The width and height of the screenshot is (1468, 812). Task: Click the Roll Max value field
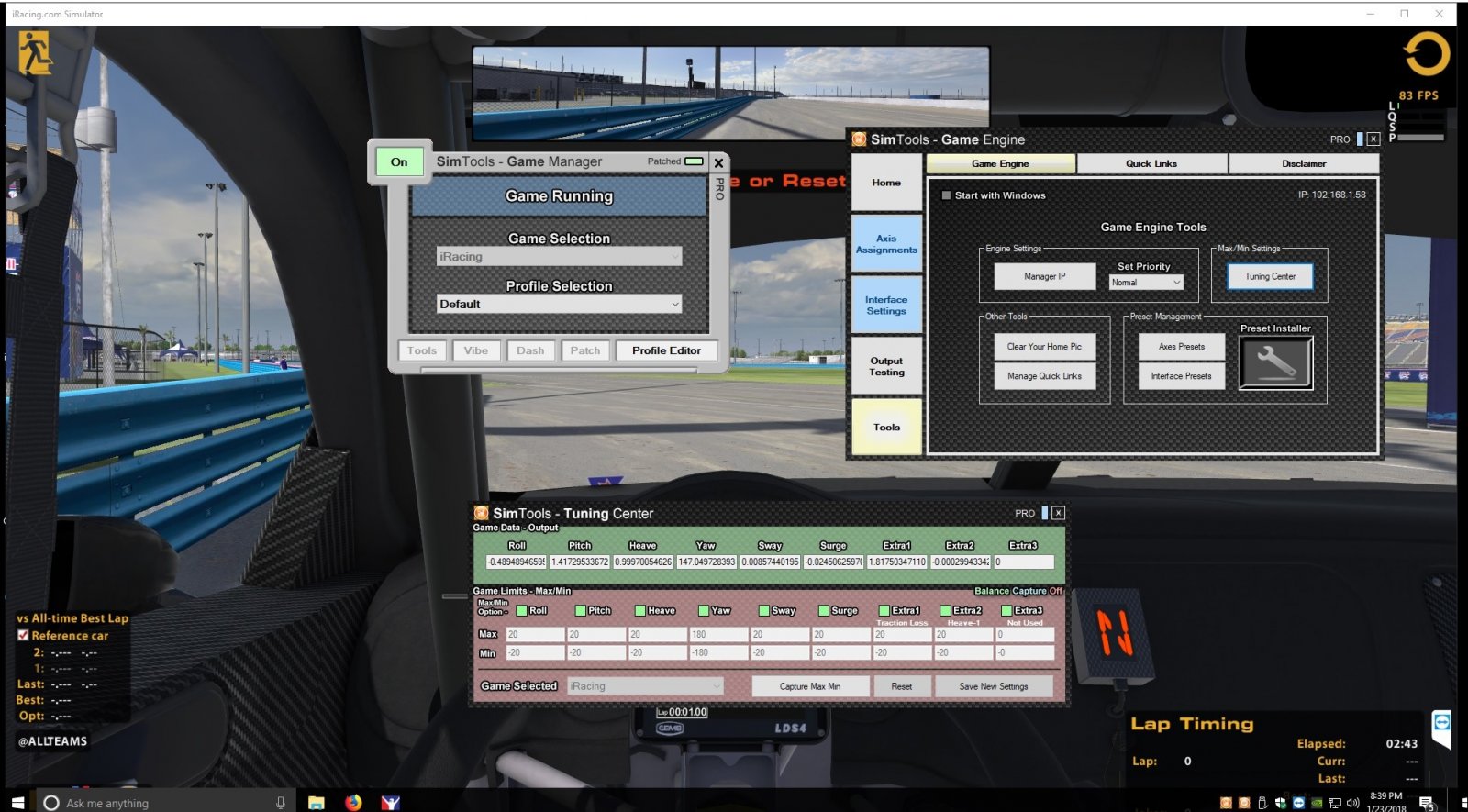[535, 634]
